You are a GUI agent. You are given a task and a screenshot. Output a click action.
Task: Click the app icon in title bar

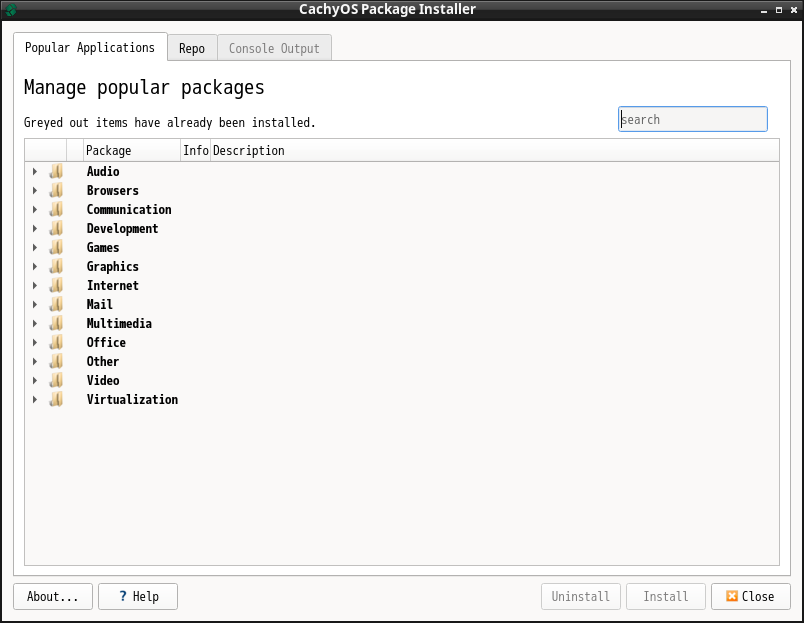click(11, 10)
